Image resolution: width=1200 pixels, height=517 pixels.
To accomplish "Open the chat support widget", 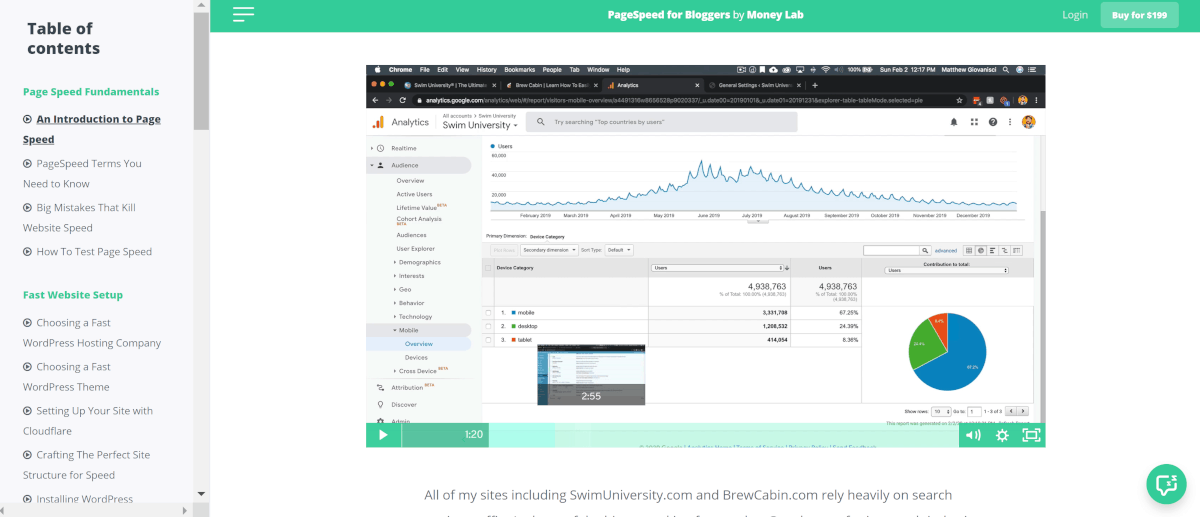I will 1165,485.
